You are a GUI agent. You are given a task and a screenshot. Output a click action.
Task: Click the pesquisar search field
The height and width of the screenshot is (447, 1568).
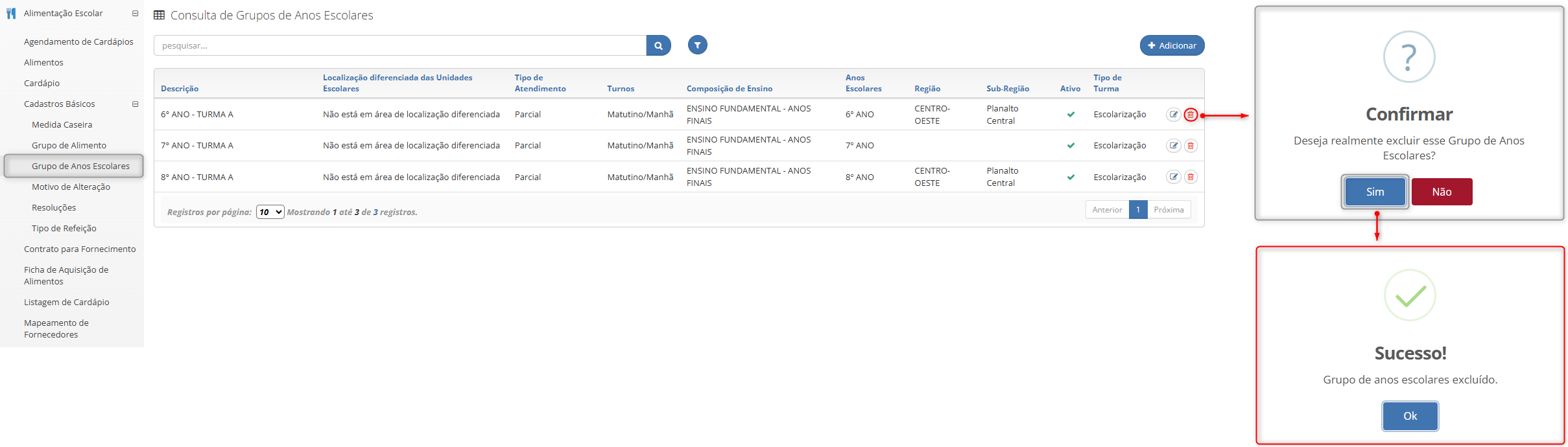tap(399, 45)
